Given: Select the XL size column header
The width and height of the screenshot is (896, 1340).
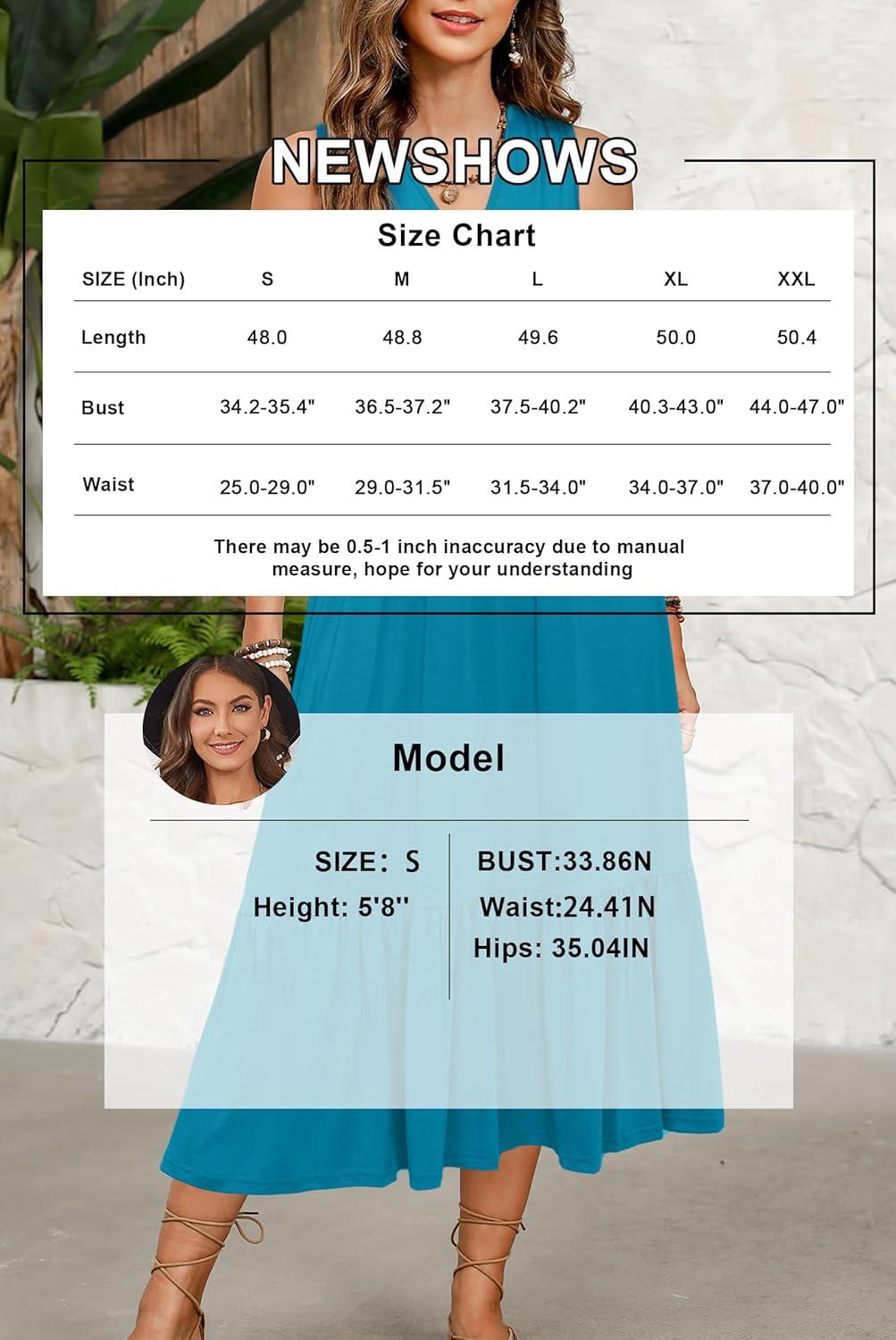Looking at the screenshot, I should (675, 280).
